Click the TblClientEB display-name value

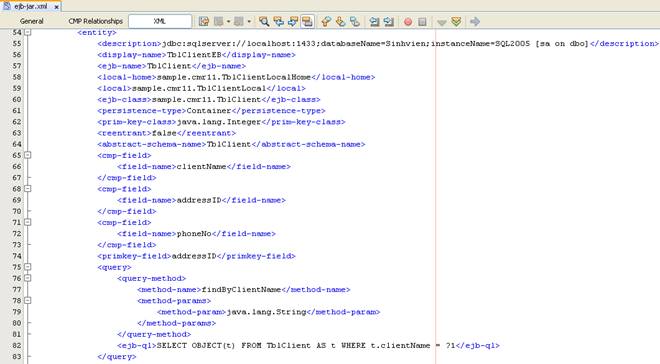[x=194, y=55]
